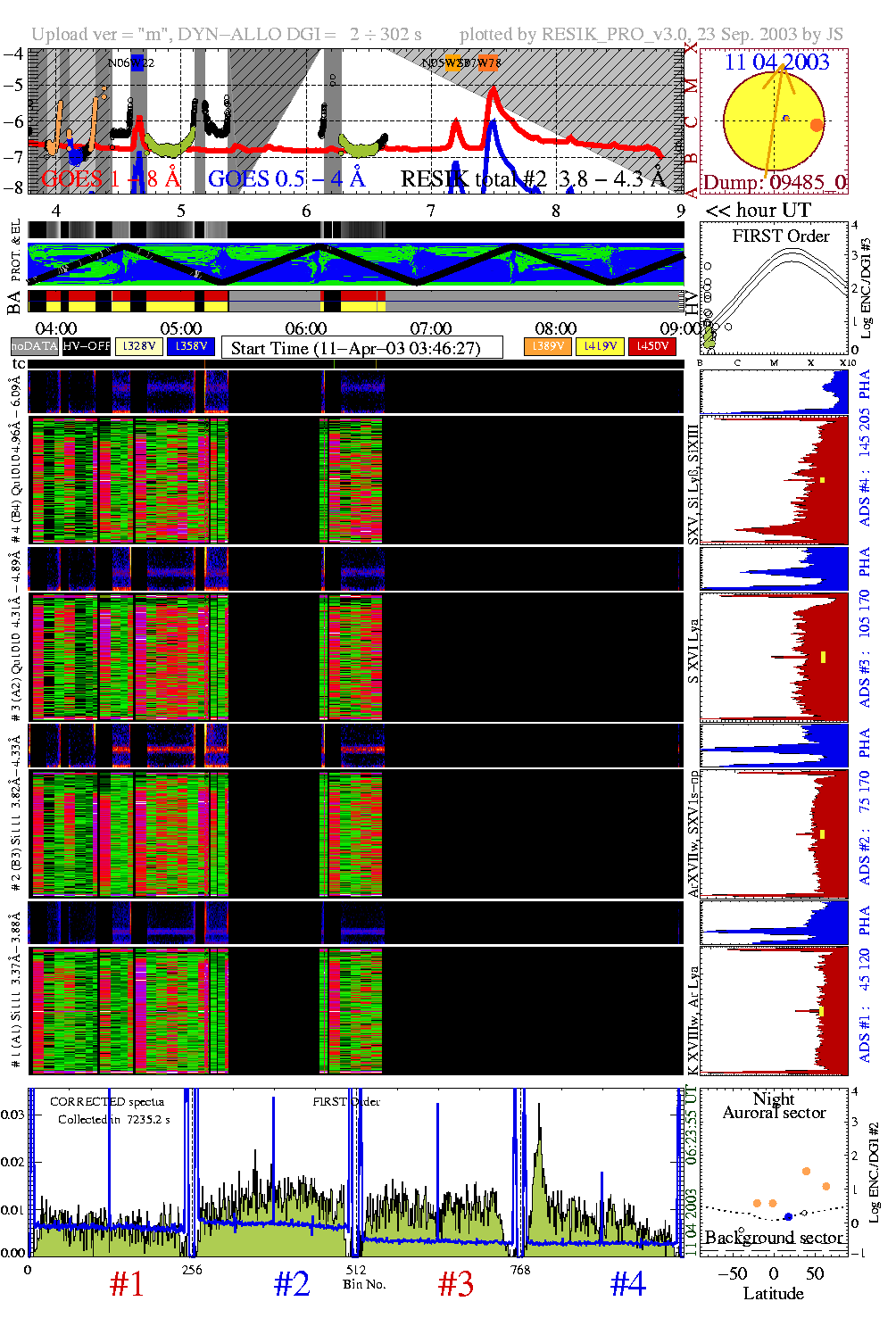The height and width of the screenshot is (1318, 896).
Task: Pick the red 1450V legend swatch
Action: [x=651, y=346]
